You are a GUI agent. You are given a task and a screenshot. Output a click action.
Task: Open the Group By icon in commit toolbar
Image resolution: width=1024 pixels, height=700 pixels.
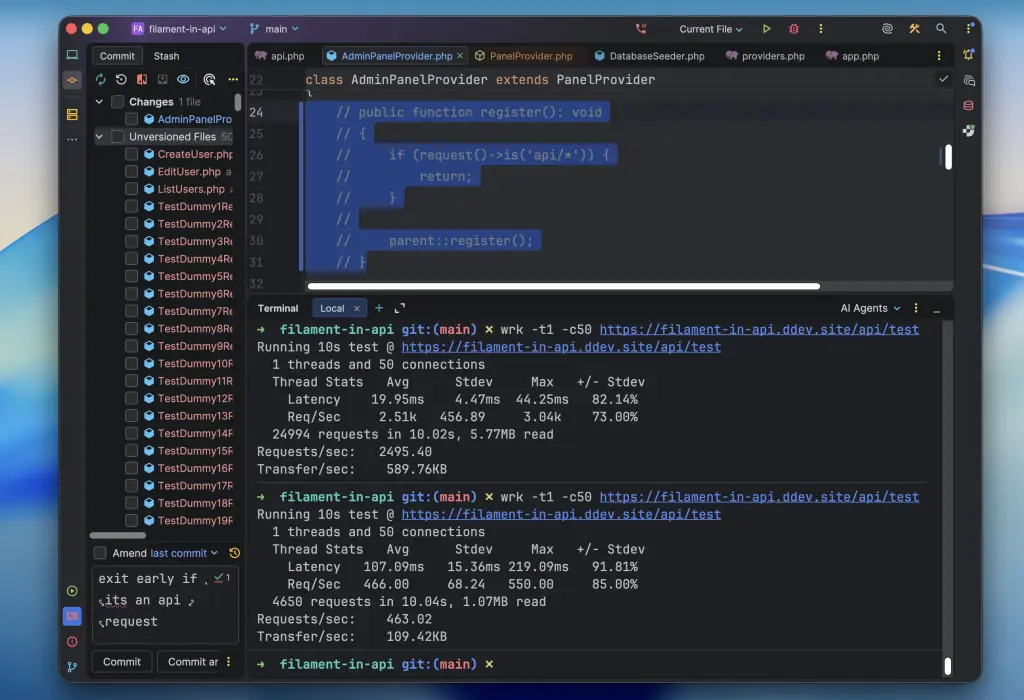tap(209, 79)
